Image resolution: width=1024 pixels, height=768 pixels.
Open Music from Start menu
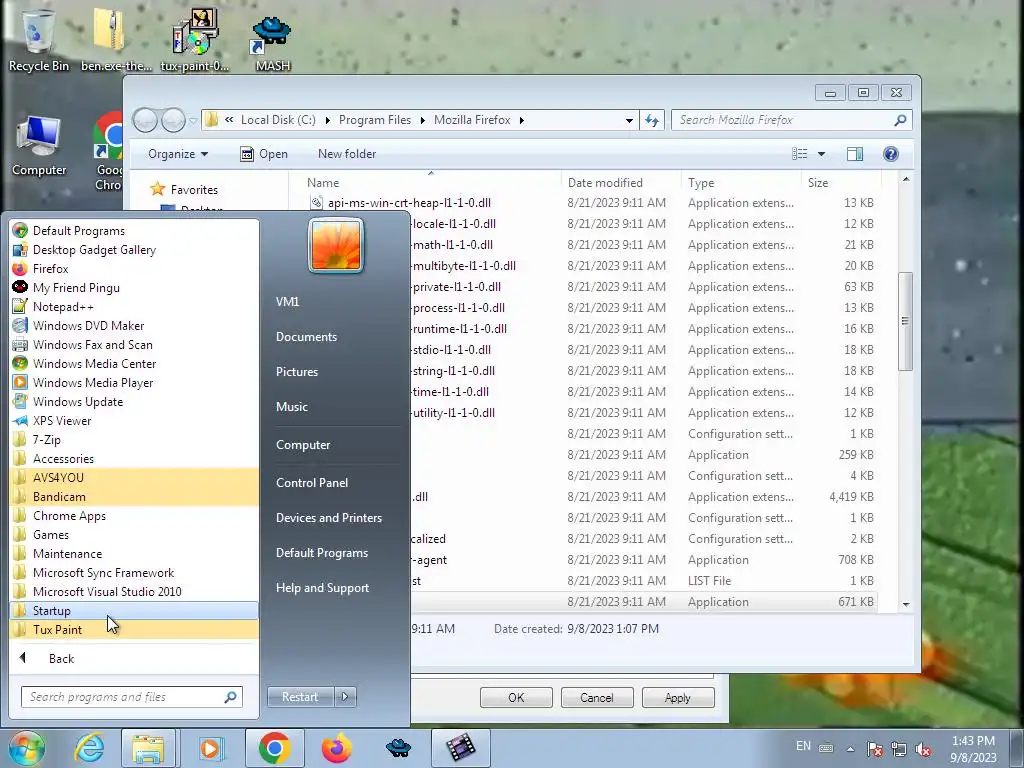[291, 406]
